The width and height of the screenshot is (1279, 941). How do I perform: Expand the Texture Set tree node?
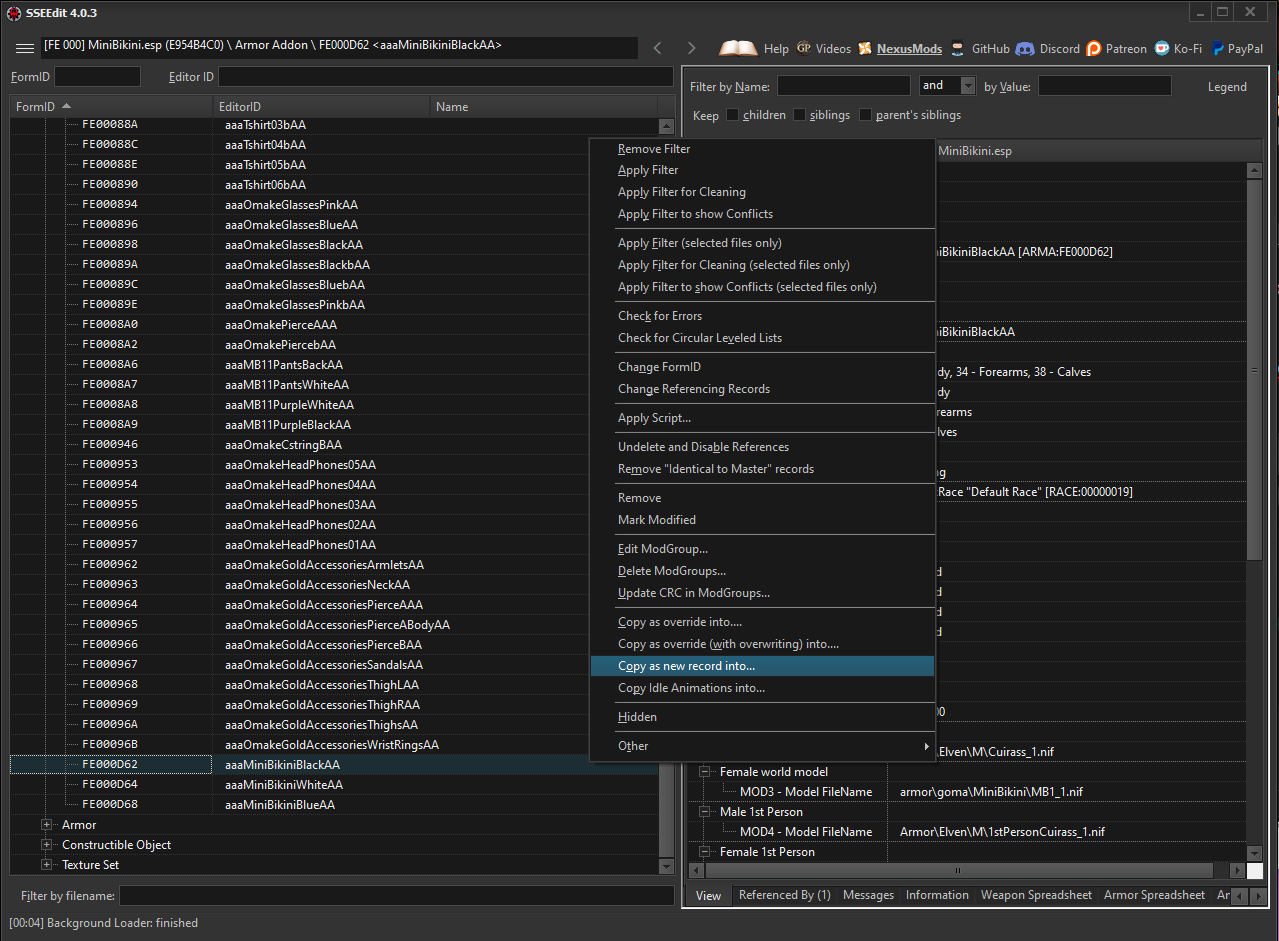coord(47,865)
